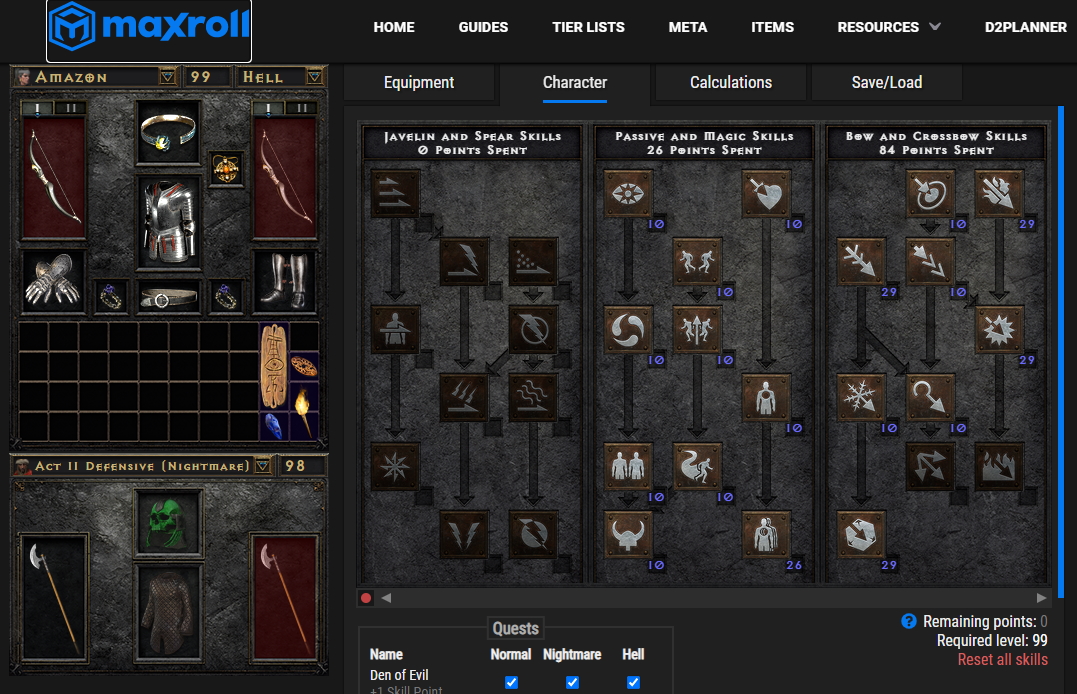Open the Act II Defensive mercenary dropdown

click(262, 466)
